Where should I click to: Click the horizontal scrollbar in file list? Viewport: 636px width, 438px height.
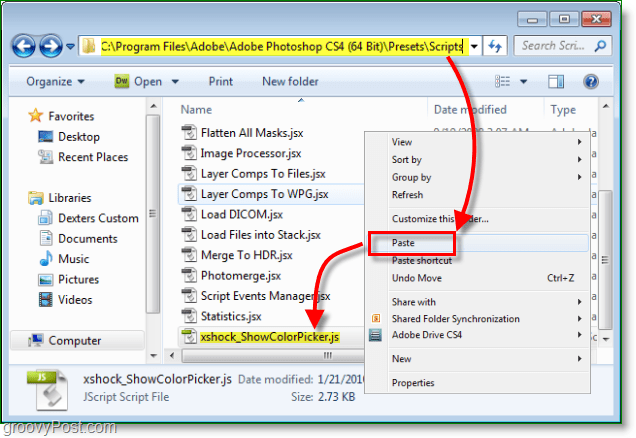tap(273, 356)
